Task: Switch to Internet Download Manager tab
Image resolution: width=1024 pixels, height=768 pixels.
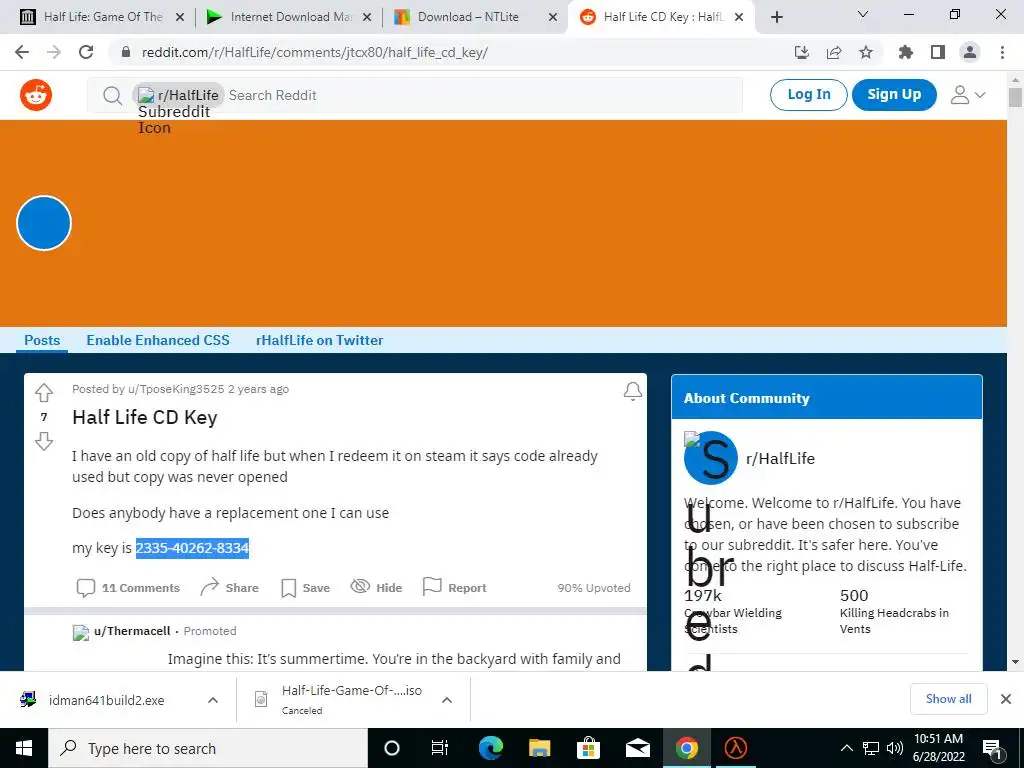Action: [x=291, y=17]
